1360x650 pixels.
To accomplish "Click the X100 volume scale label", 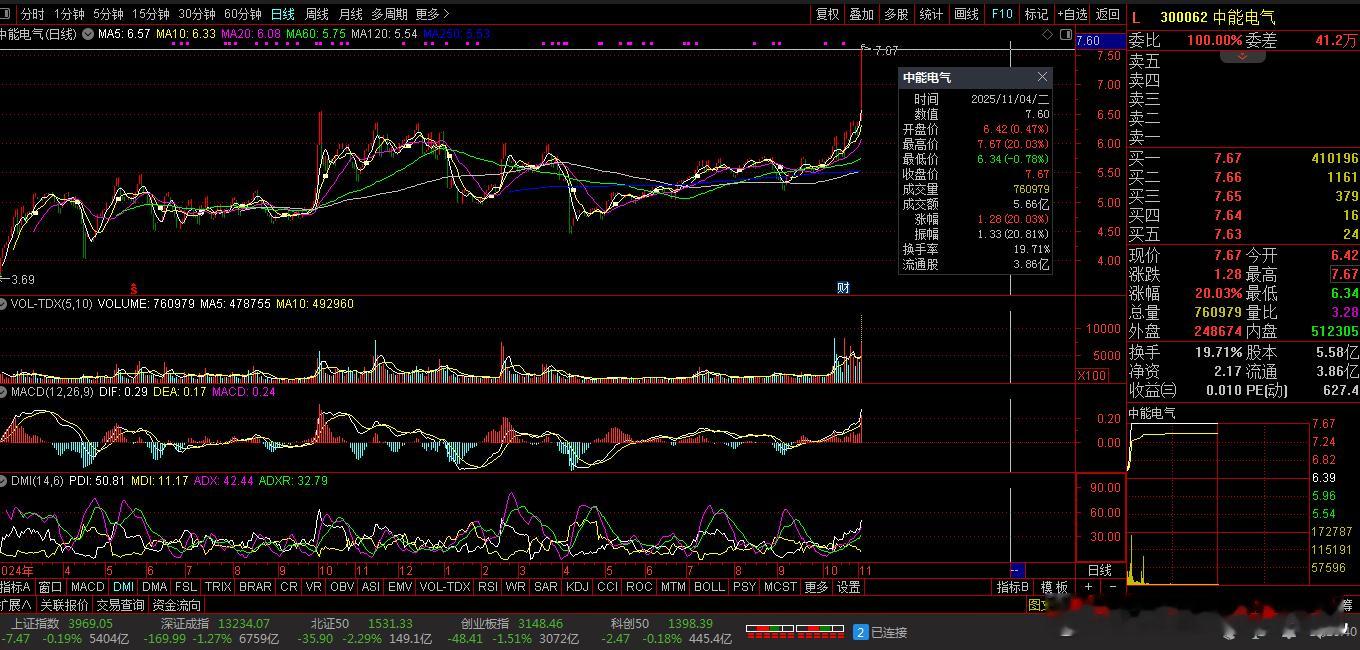I will 1091,375.
